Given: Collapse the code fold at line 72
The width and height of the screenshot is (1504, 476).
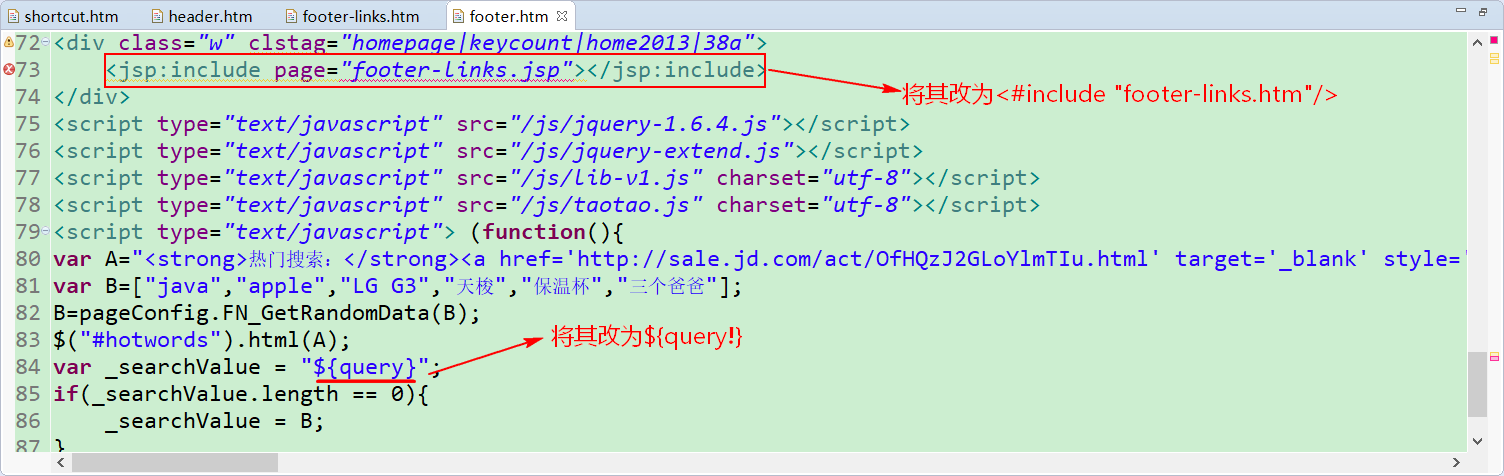Looking at the screenshot, I should (x=46, y=42).
